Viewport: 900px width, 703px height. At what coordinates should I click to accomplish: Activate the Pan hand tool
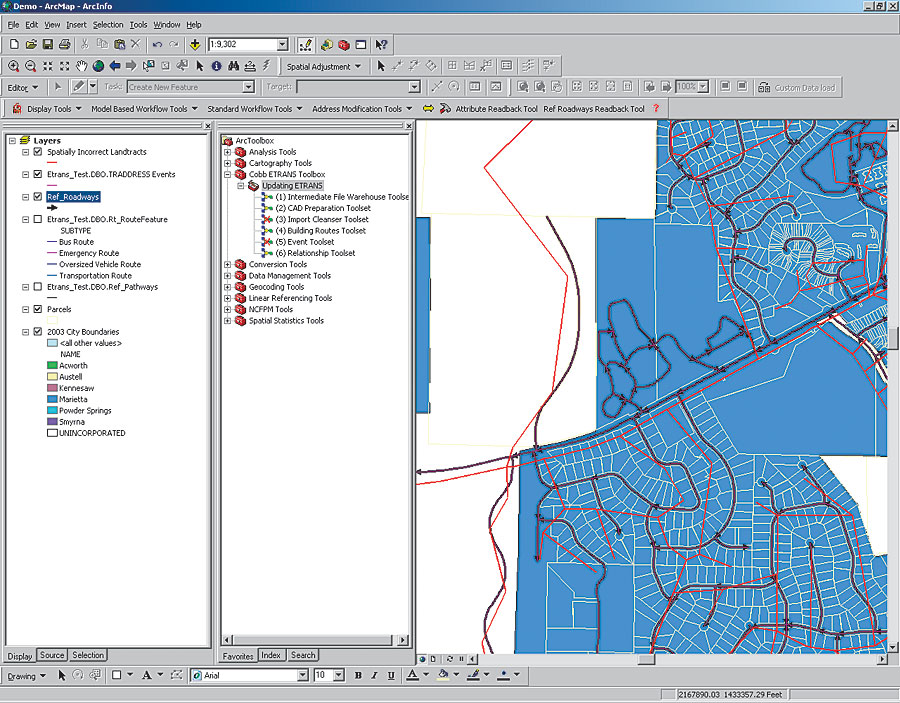81,66
